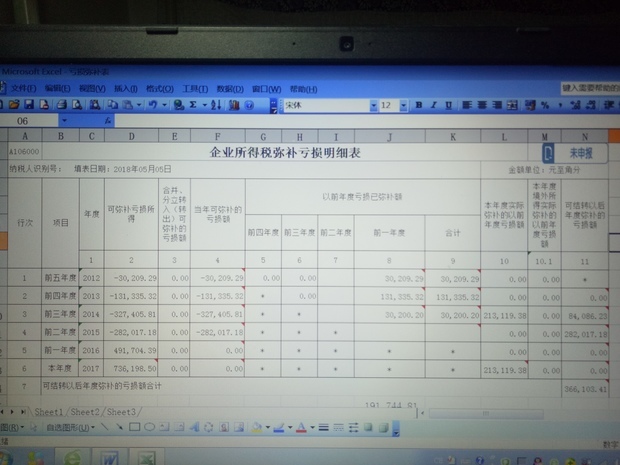Screen dimensions: 620x465
Task: Click the Decrease Decimal icon
Action: [x=591, y=105]
